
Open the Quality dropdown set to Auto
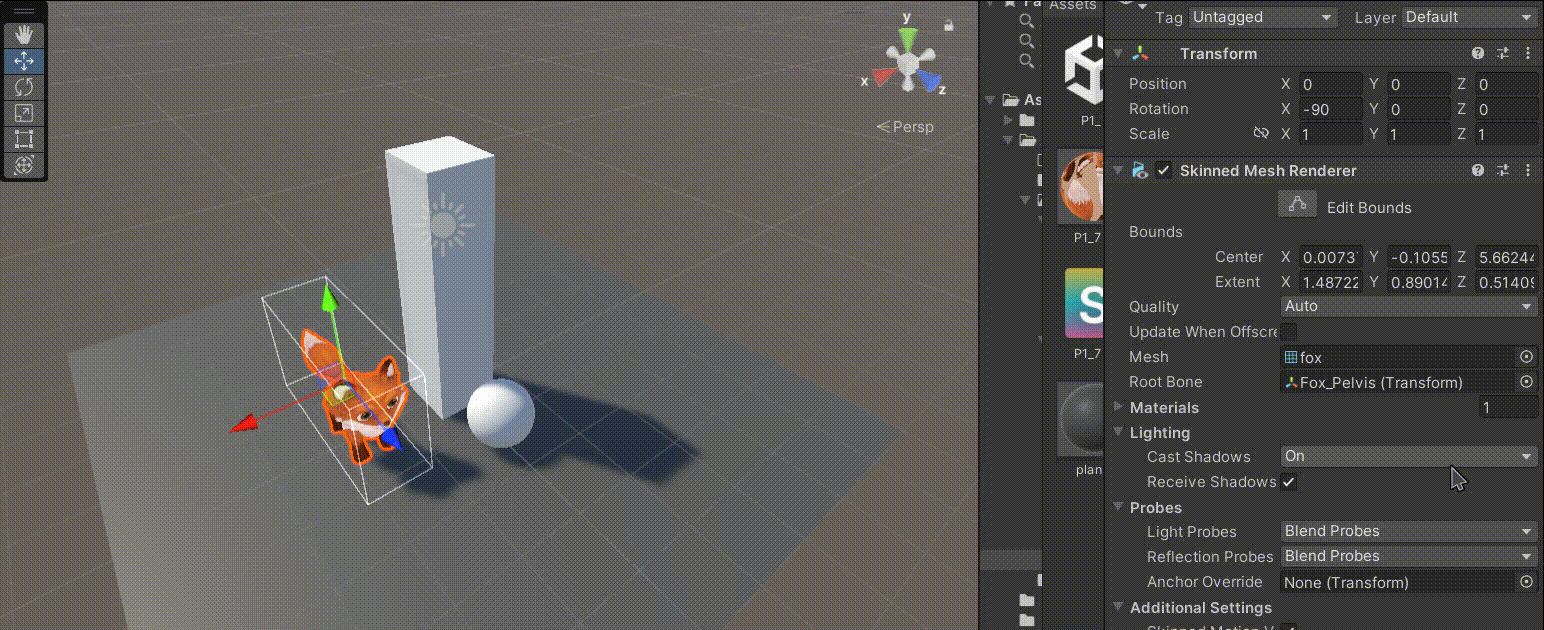pyautogui.click(x=1409, y=306)
